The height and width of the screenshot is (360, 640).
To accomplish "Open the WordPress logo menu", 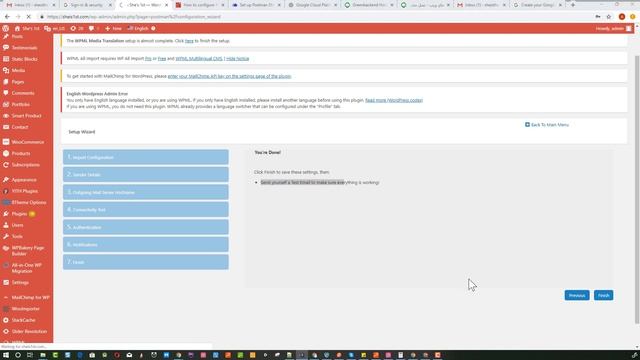I will tap(5, 29).
